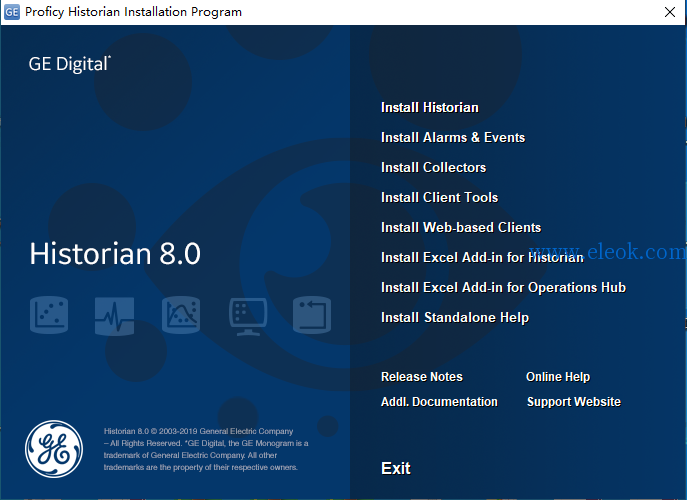Click the scatter plot icon
687x500 pixels.
(x=49, y=315)
